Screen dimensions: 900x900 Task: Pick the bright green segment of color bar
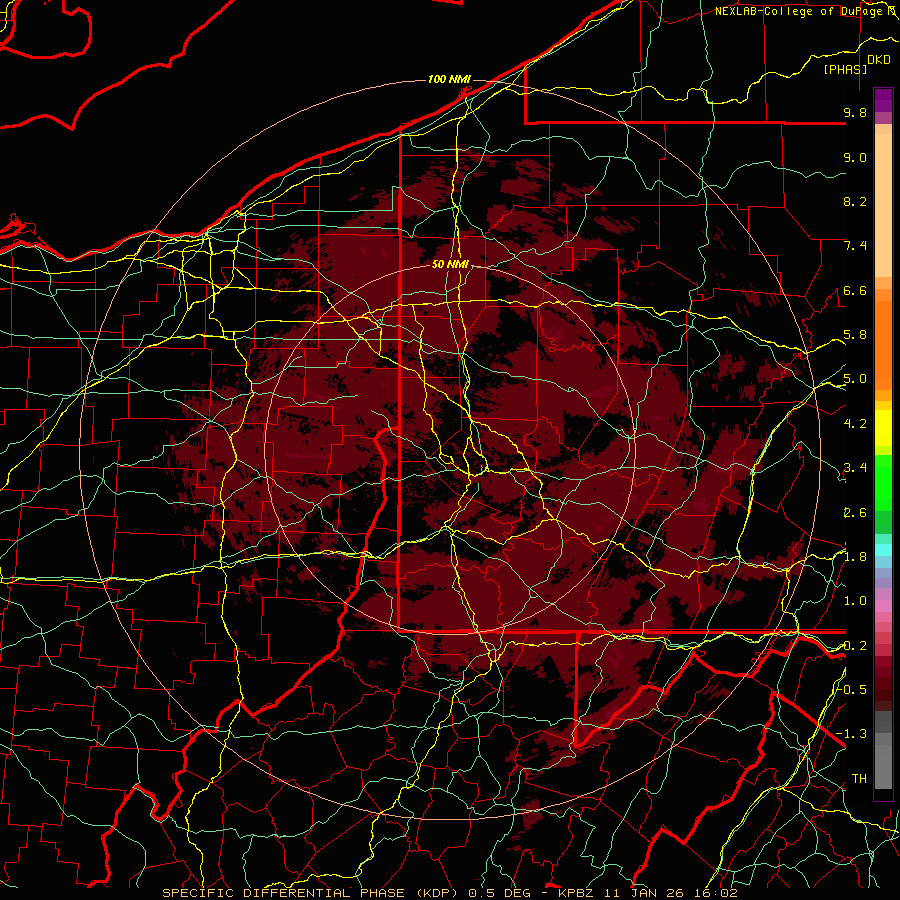[883, 484]
